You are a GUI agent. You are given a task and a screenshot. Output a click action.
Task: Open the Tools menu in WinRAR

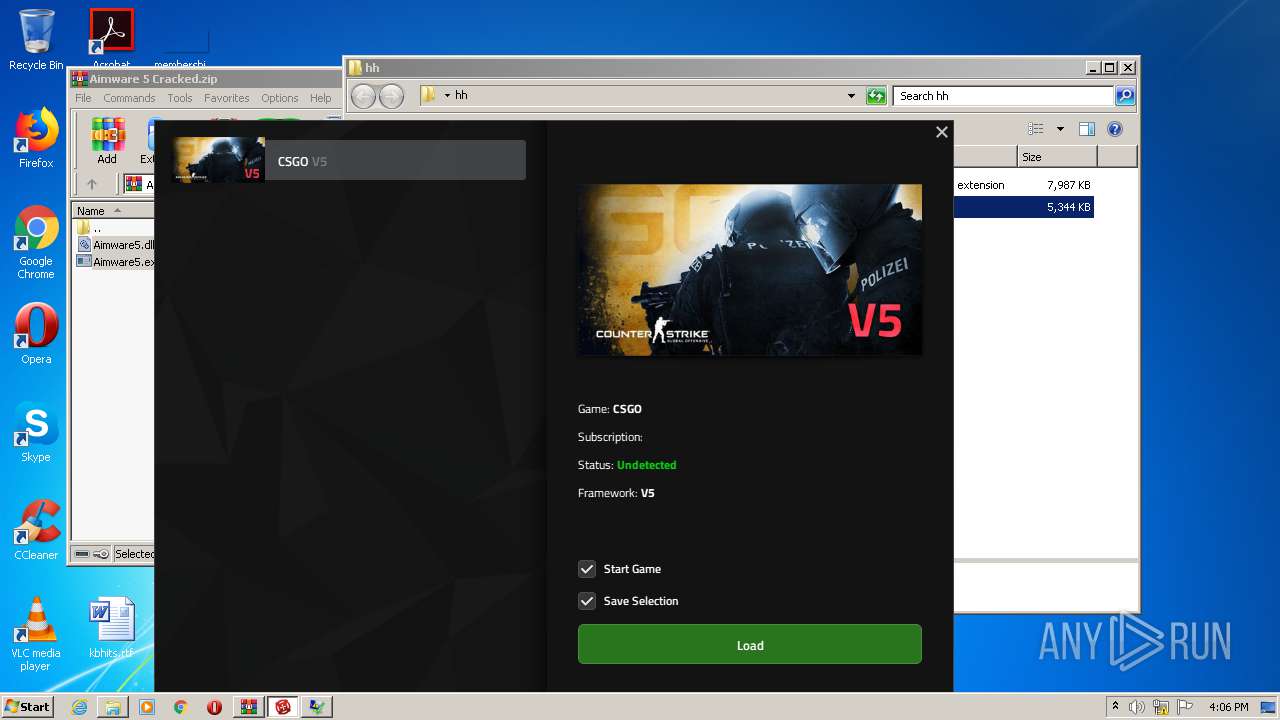[x=180, y=98]
